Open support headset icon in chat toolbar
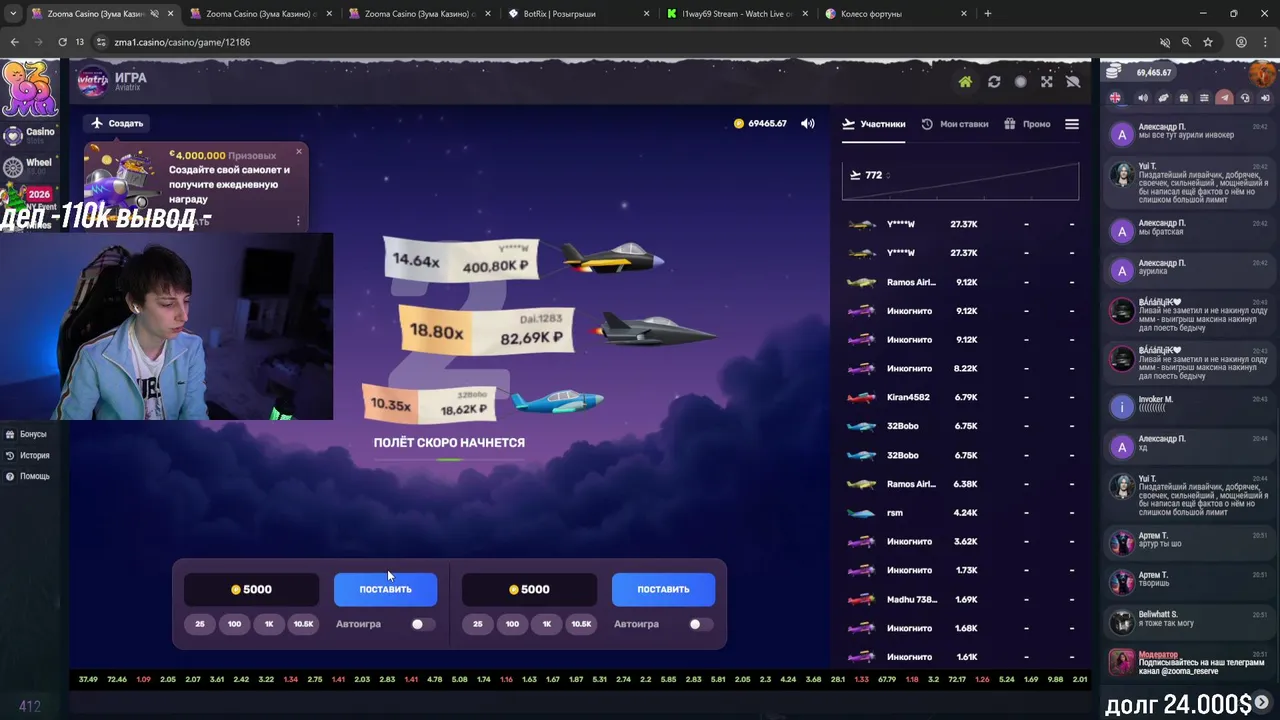Viewport: 1280px width, 720px height. click(1245, 98)
